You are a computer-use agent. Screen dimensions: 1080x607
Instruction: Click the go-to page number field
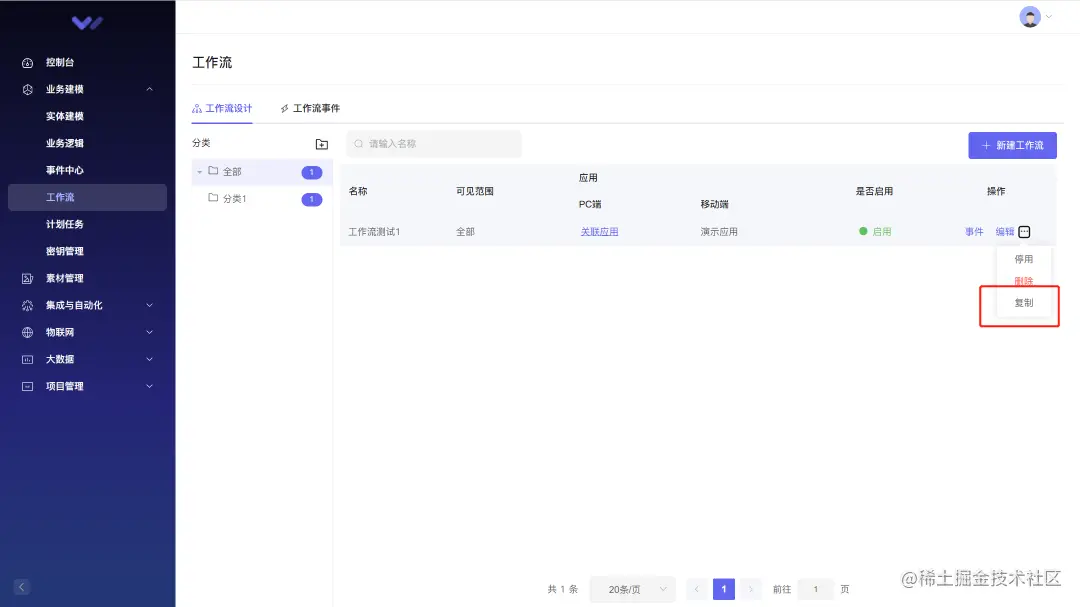tap(816, 589)
